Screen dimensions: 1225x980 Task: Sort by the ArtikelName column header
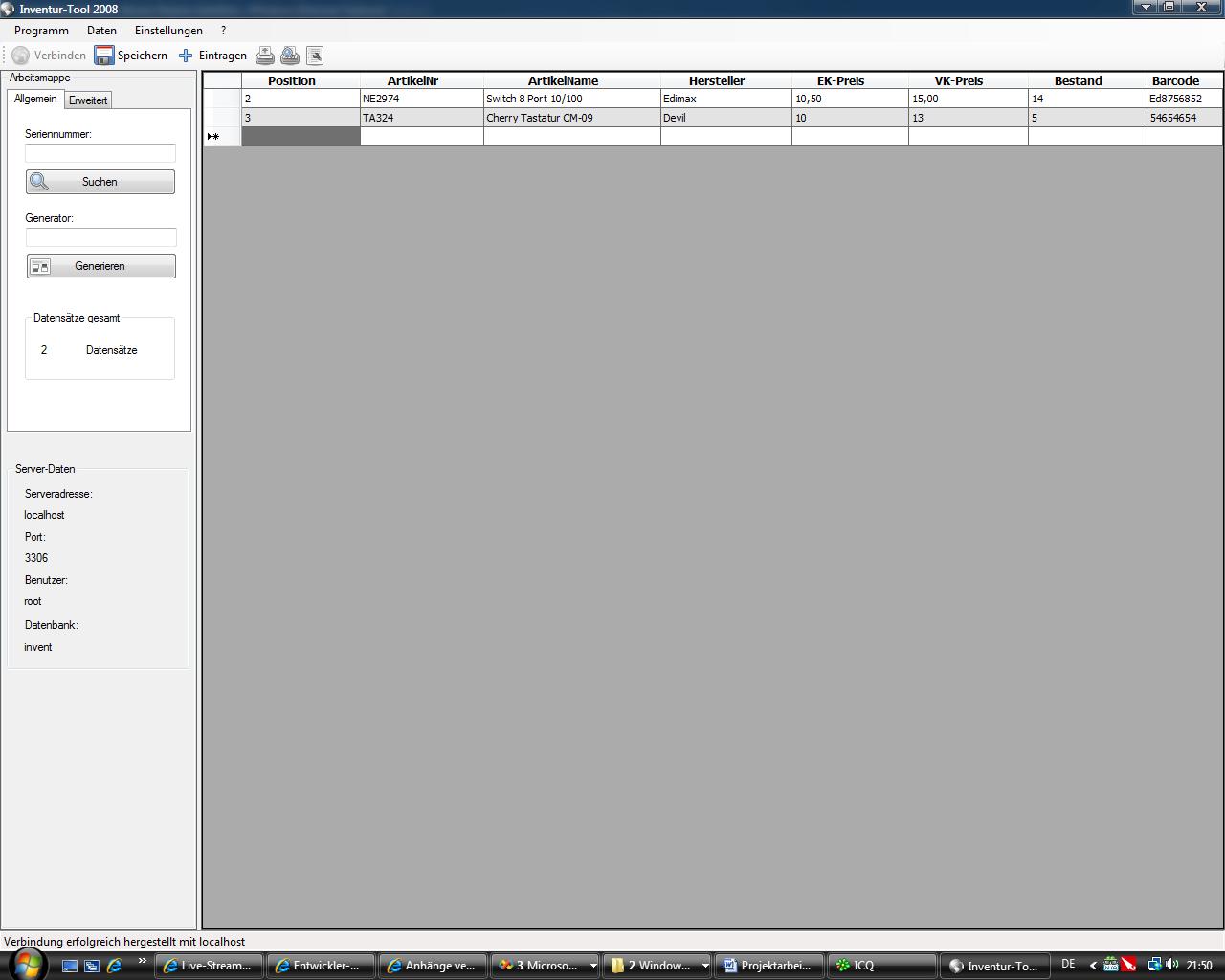point(563,81)
